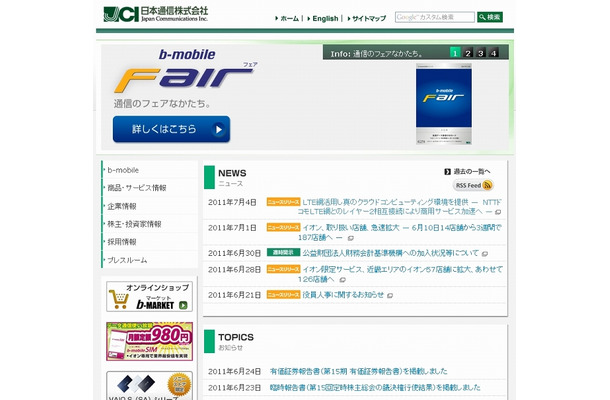The image size is (610, 400).
Task: Click the ニュースリリース tag on the June 28 item
Action: (283, 269)
